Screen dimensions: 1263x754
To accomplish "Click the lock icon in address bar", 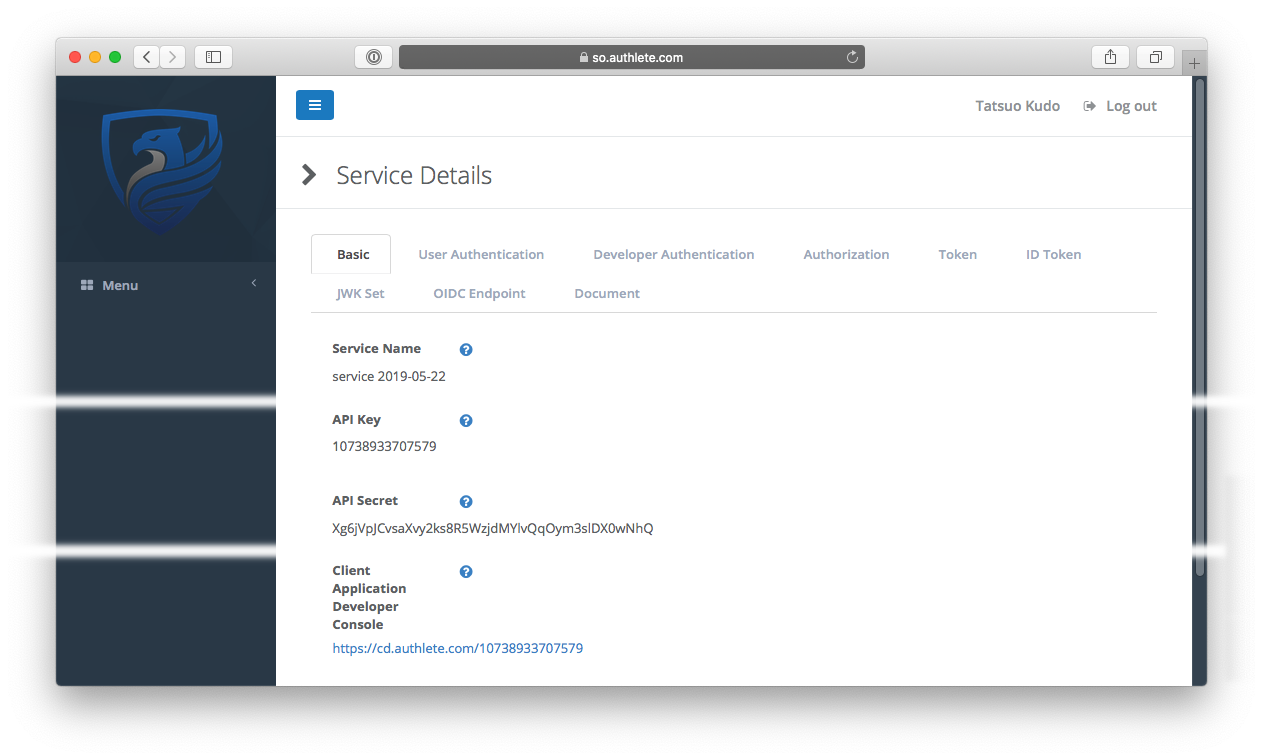I will click(x=584, y=58).
